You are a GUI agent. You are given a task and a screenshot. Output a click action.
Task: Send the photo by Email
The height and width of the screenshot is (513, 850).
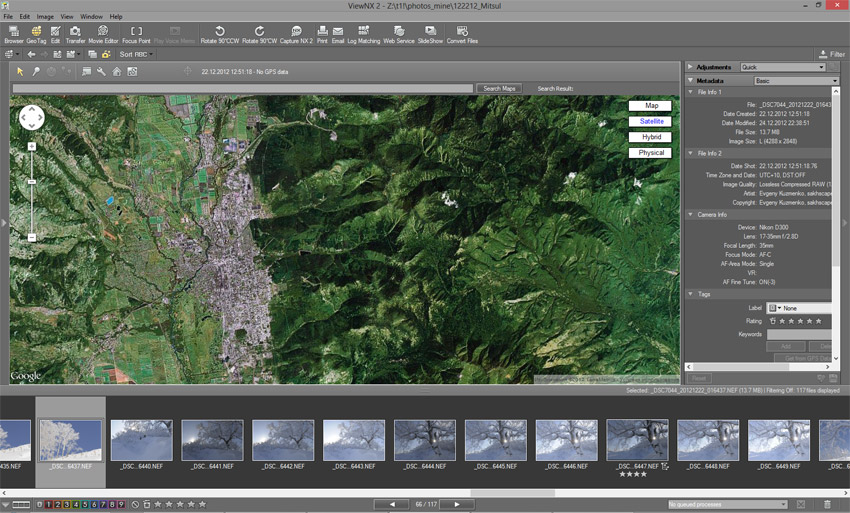[338, 34]
